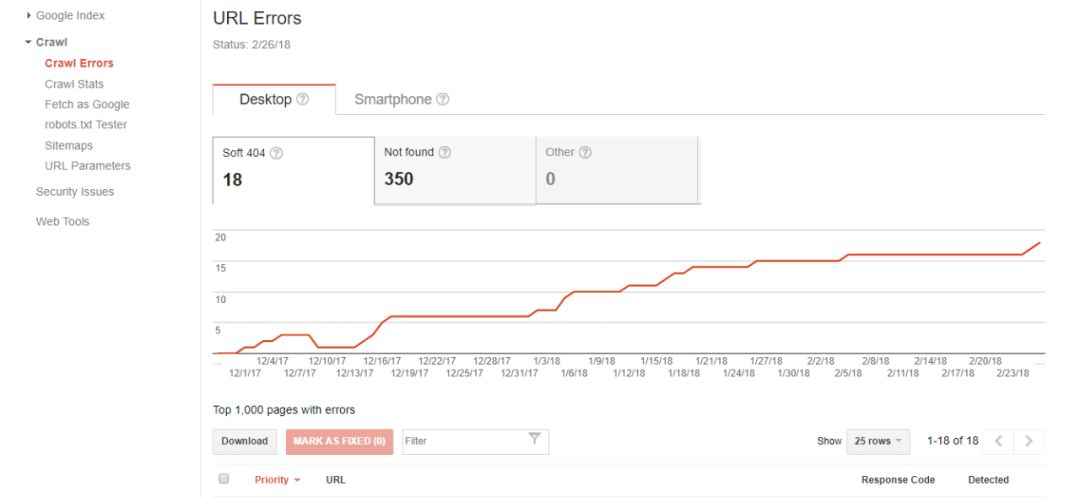The width and height of the screenshot is (1080, 498).
Task: Switch to the Smartphone tab
Action: click(x=401, y=99)
